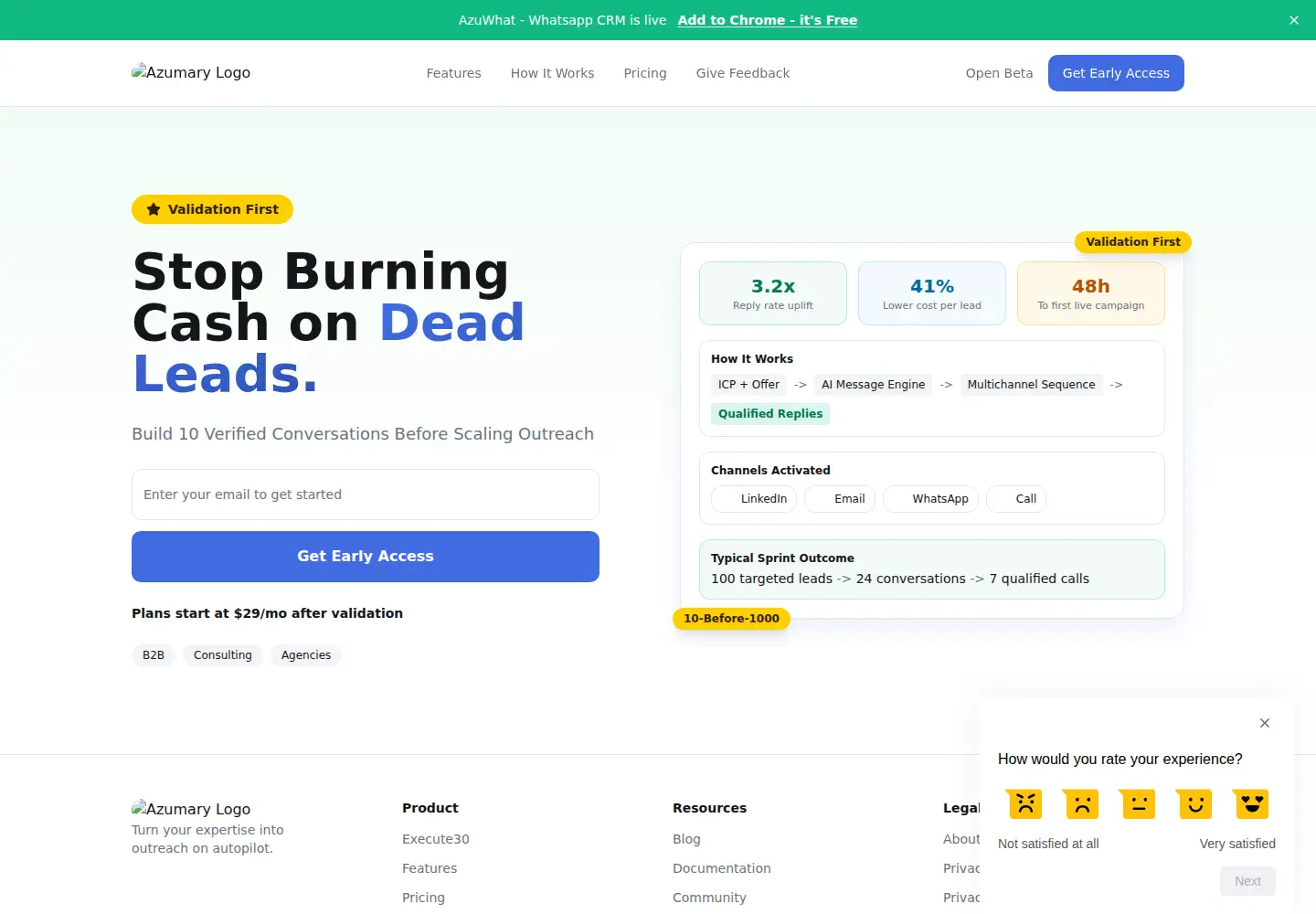Select the Email channel chip
This screenshot has height=914, width=1316.
tap(840, 499)
